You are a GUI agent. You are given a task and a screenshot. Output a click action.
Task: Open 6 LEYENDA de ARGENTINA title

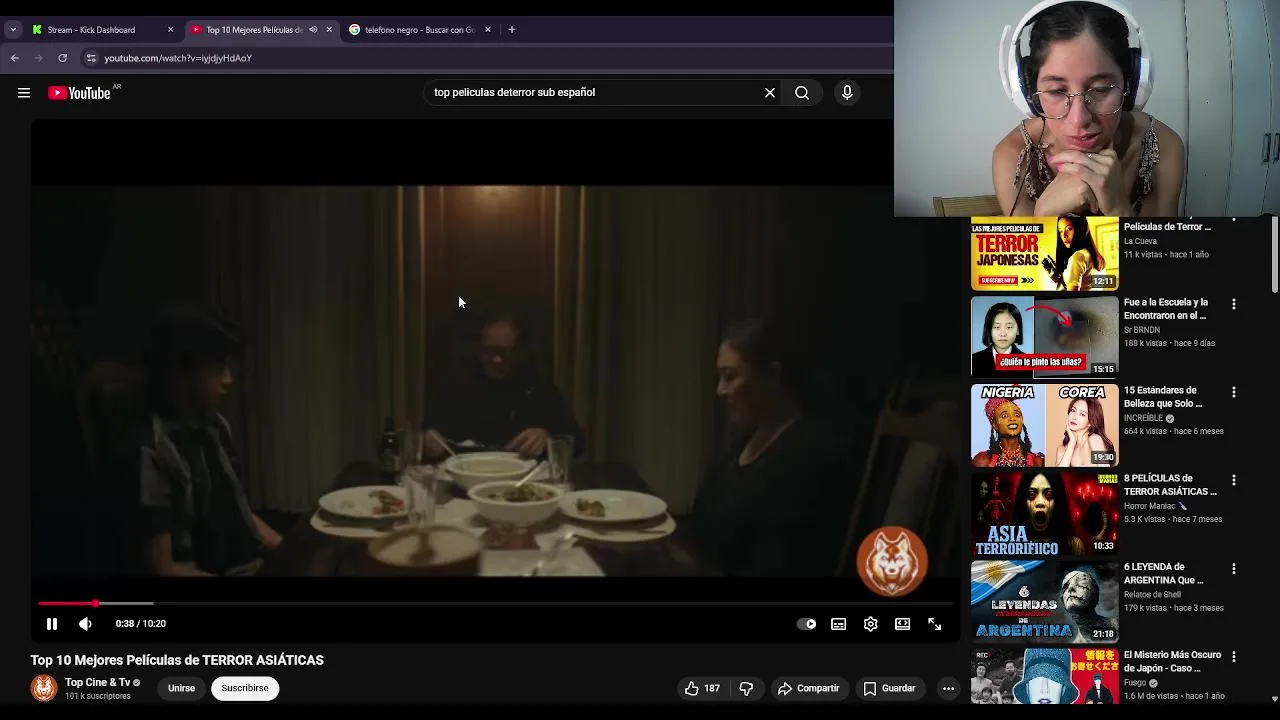coord(1164,573)
